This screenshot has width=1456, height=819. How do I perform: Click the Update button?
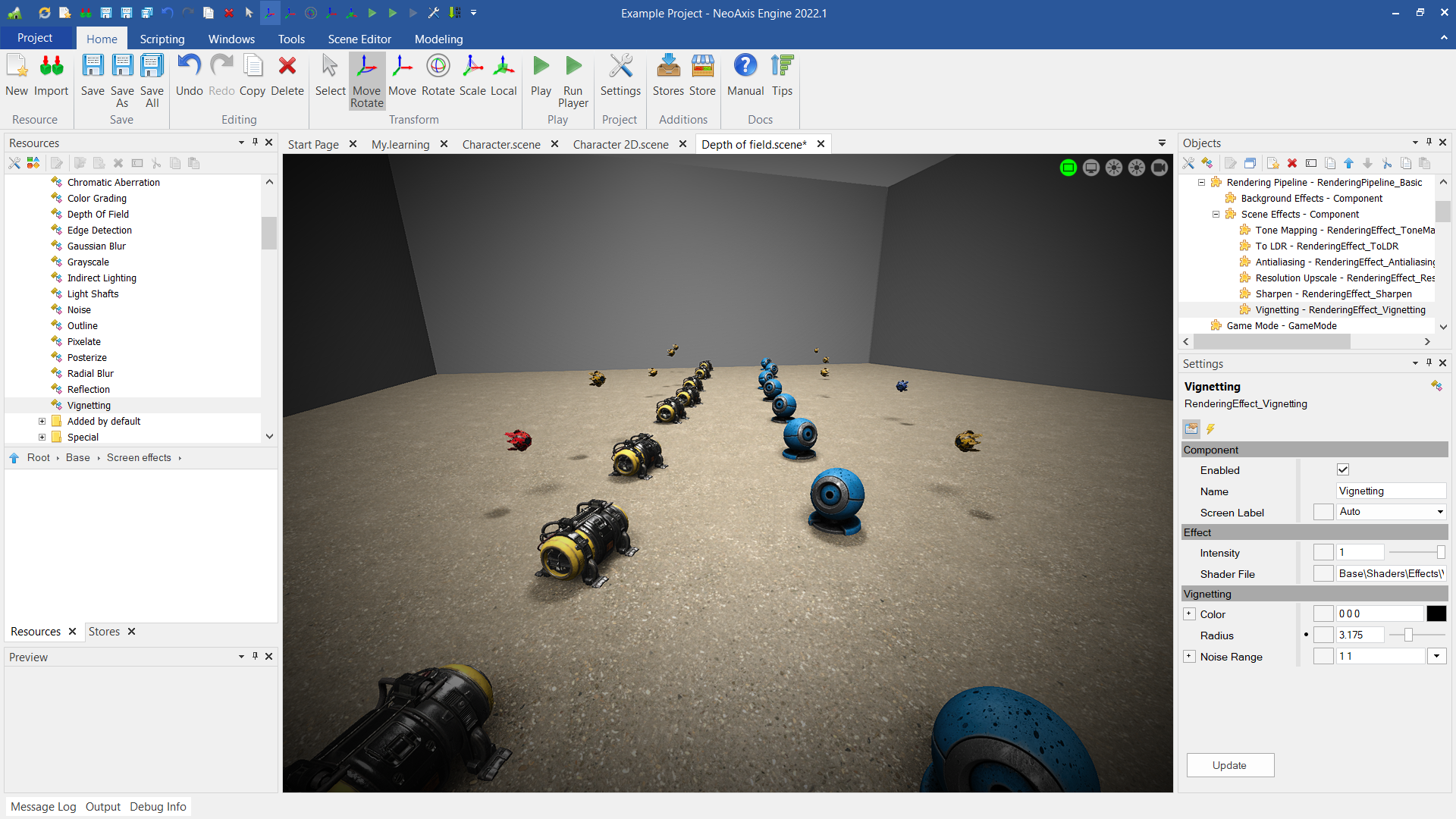tap(1230, 765)
